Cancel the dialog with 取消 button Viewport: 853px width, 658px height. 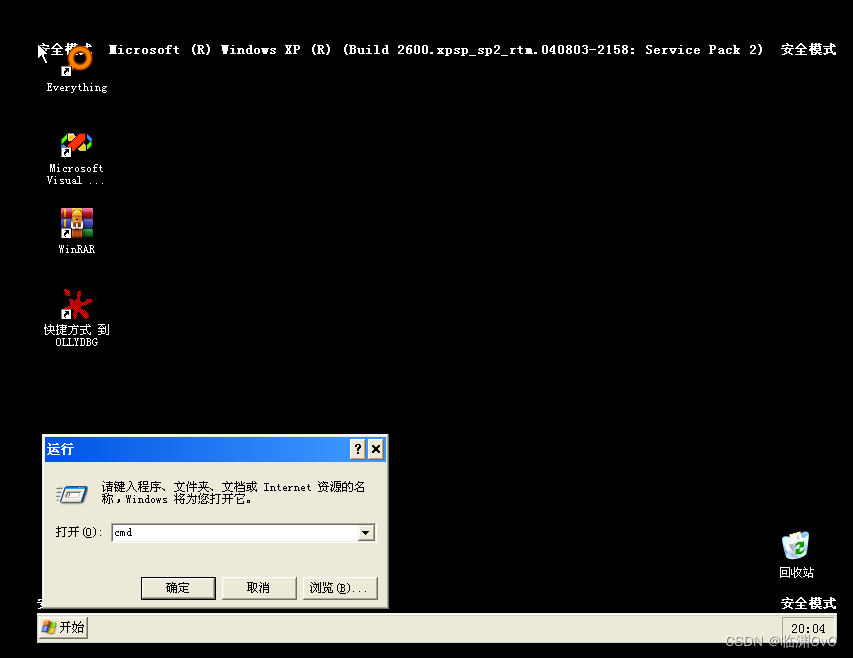pyautogui.click(x=259, y=588)
